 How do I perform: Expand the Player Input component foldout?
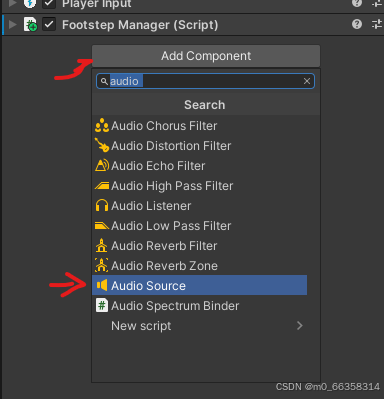[x=13, y=3]
